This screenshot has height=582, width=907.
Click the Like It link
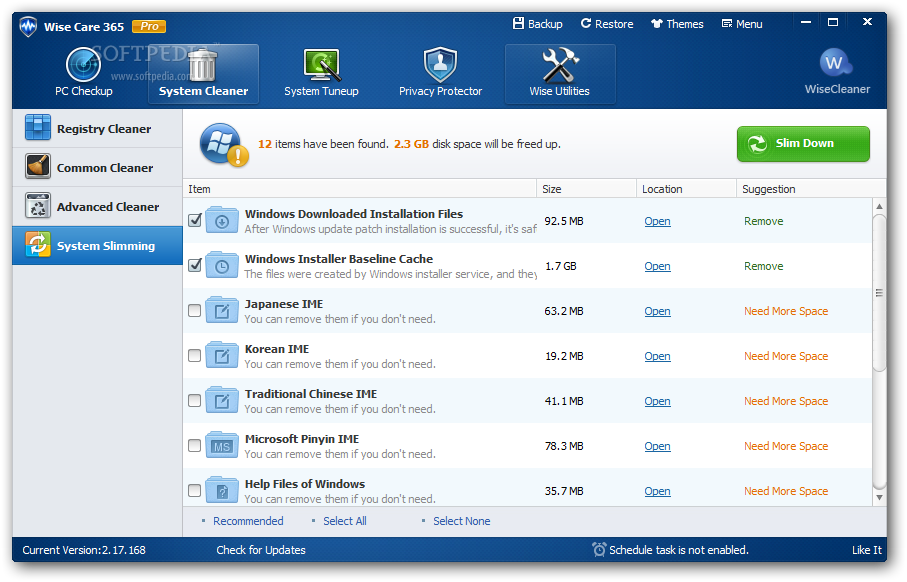pyautogui.click(x=867, y=550)
